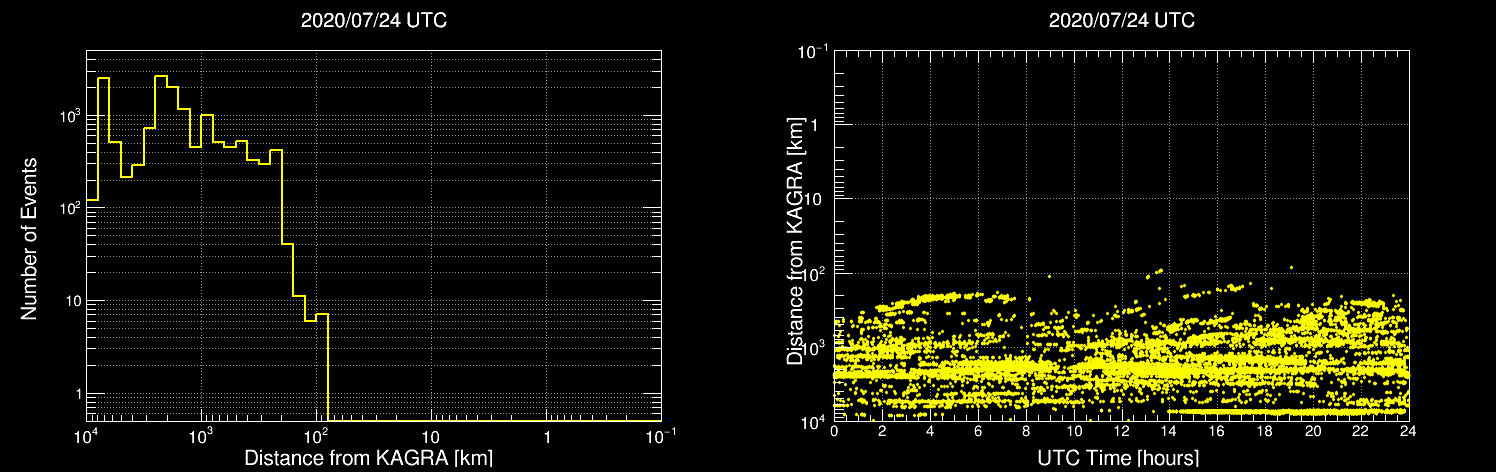This screenshot has width=1496, height=472.
Task: Click scatter plot y-axis tick label 10^3
Action: [815, 347]
